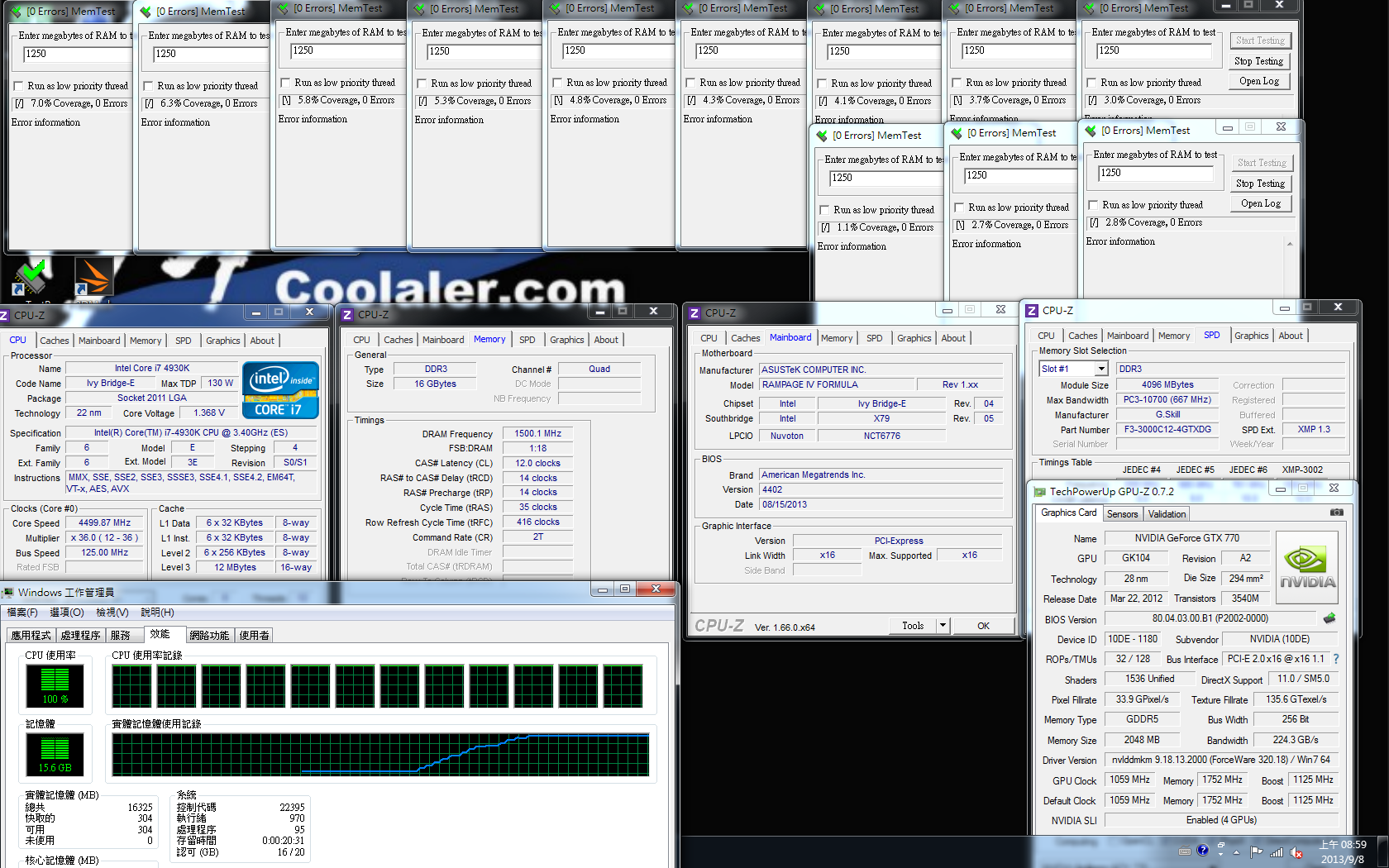Enable low priority thread in the 4.8% coverage MemTest
Image resolution: width=1389 pixels, height=868 pixels.
tap(557, 83)
